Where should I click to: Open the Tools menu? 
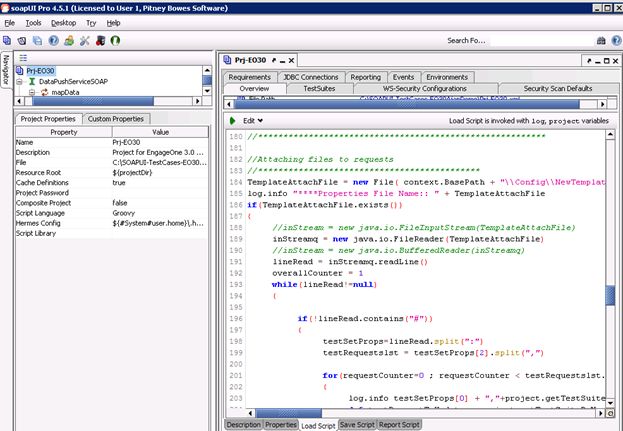(x=33, y=23)
